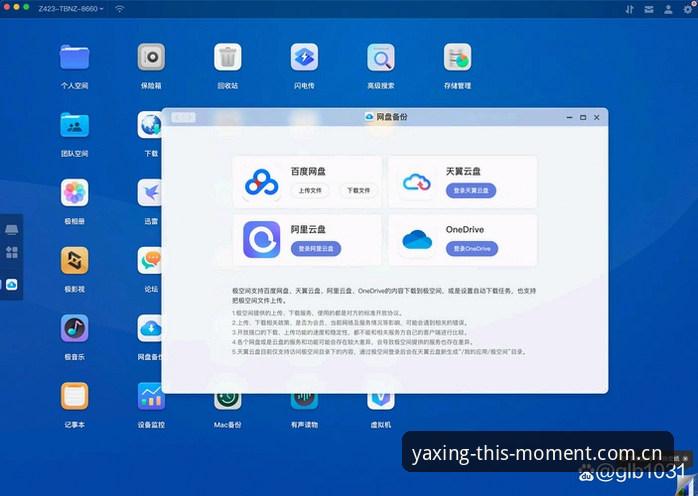
Task: Open the 极影视 video app
Action: tap(74, 260)
